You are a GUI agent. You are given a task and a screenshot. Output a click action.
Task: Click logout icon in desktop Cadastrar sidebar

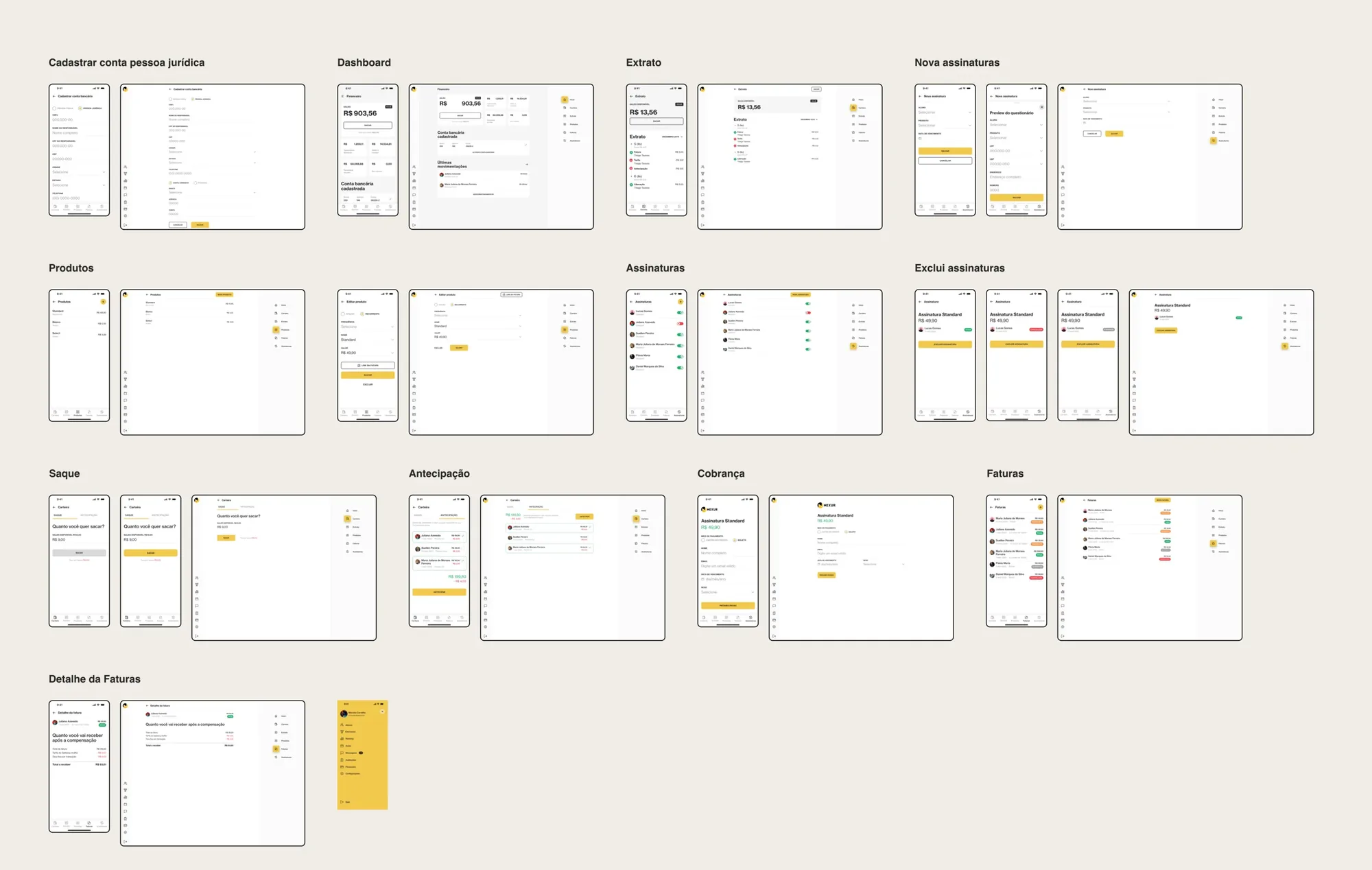pos(126,224)
